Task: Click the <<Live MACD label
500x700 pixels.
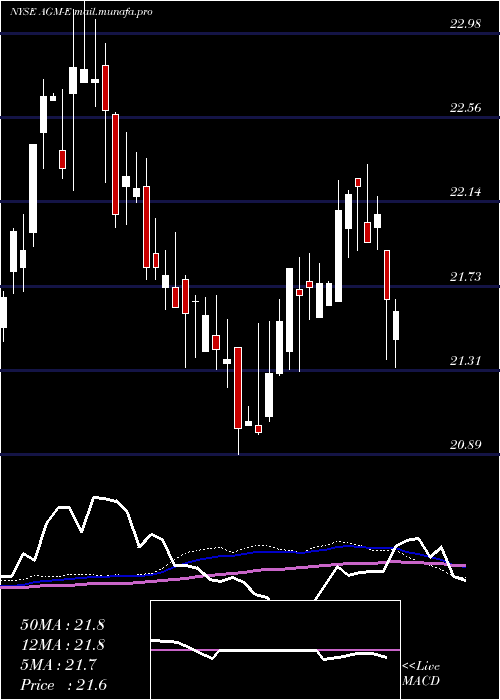Action: click(x=421, y=674)
